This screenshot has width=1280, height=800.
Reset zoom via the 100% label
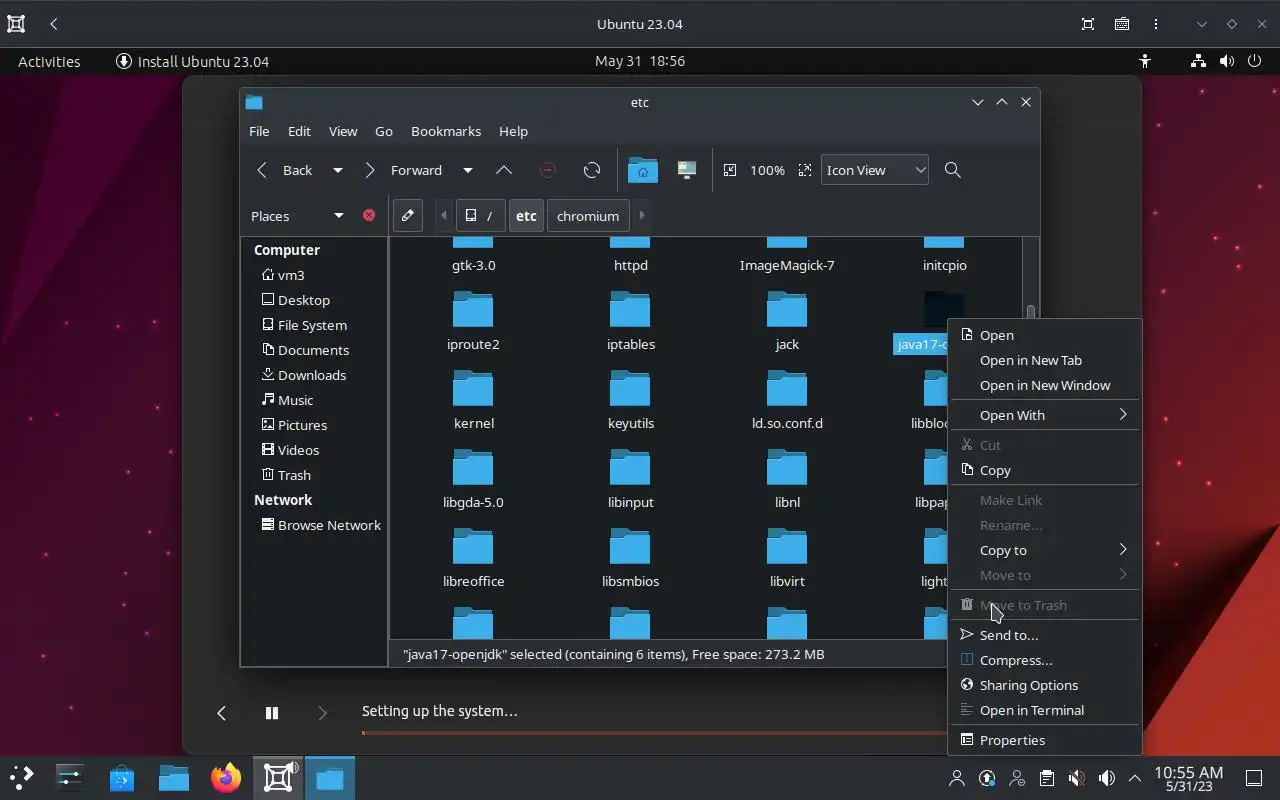tap(767, 170)
